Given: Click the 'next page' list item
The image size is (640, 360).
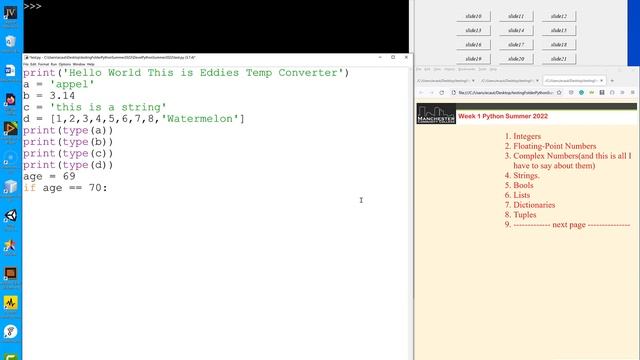Looking at the screenshot, I should pyautogui.click(x=571, y=224).
